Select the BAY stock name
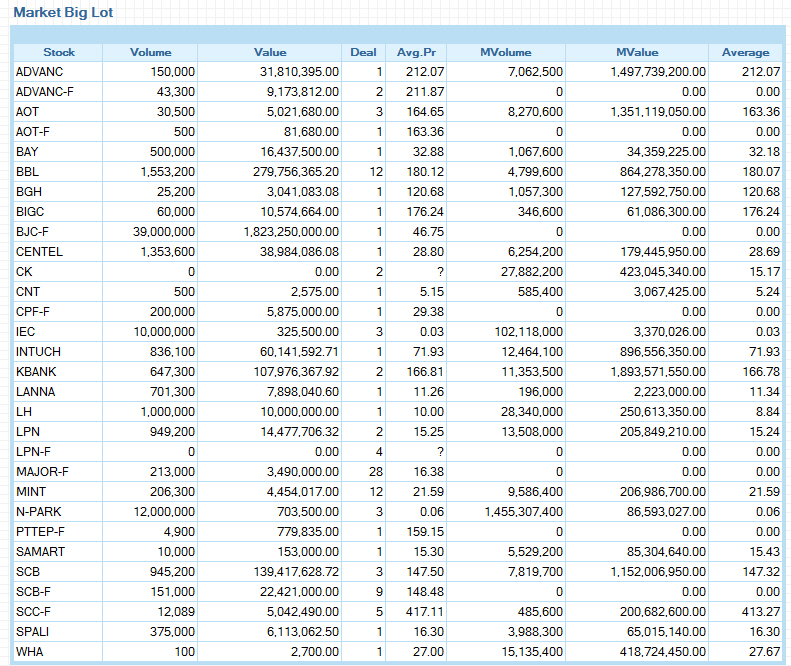The image size is (791, 666). (x=27, y=152)
